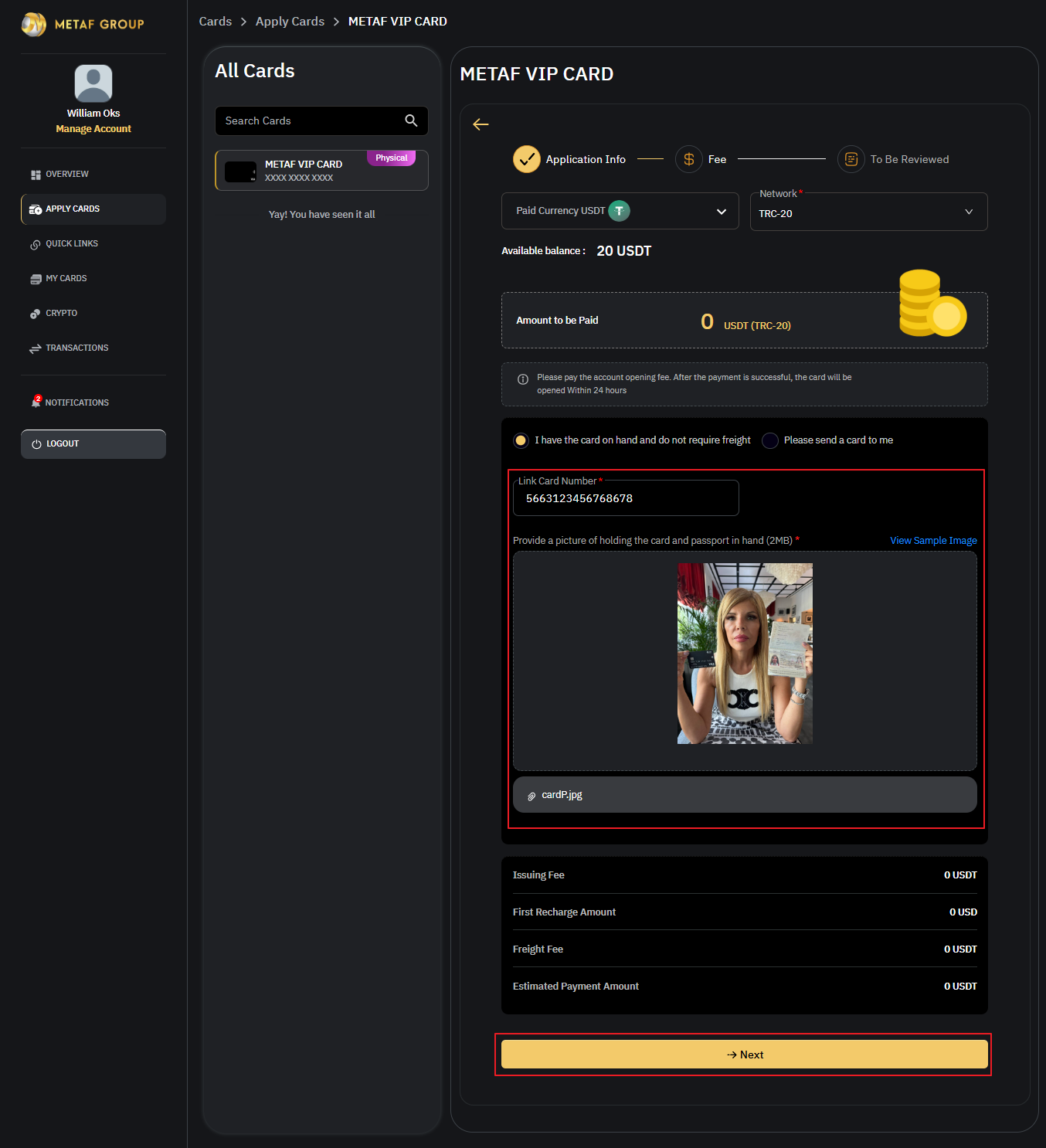The height and width of the screenshot is (1148, 1046).
Task: Click the Overview dashboard icon
Action: click(x=36, y=175)
